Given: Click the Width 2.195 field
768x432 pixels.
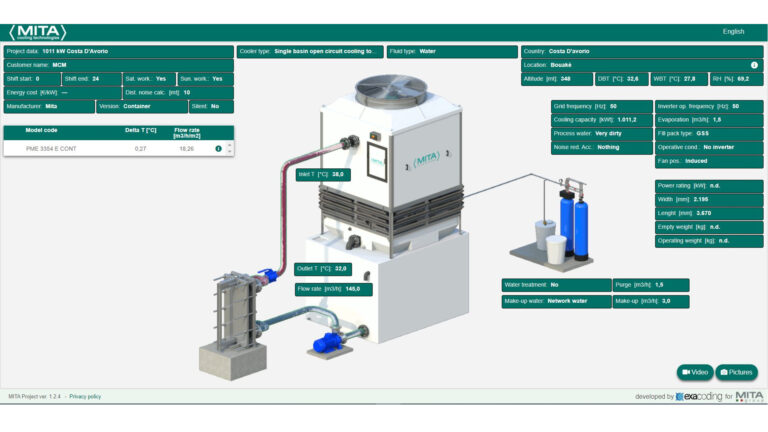Looking at the screenshot, I should pos(709,200).
